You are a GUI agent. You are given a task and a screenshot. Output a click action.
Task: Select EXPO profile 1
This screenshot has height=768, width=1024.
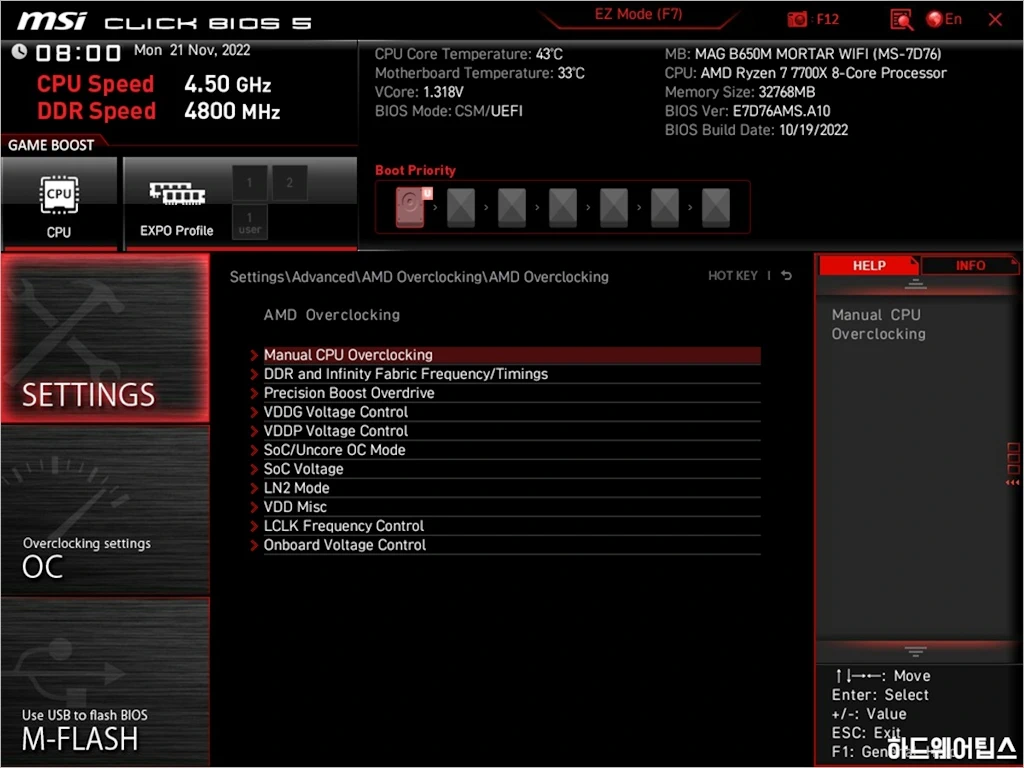tap(249, 183)
